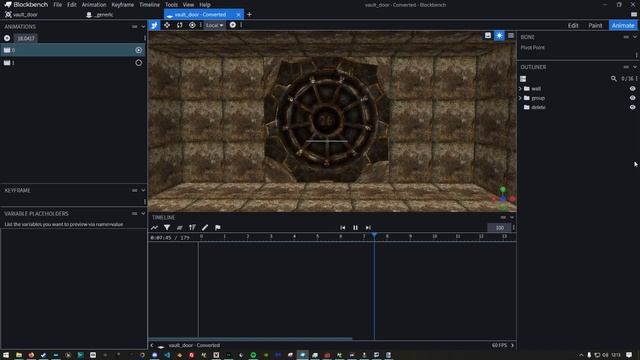640x360 pixels.
Task: Click the timeline clear icon
Action: coord(180,228)
